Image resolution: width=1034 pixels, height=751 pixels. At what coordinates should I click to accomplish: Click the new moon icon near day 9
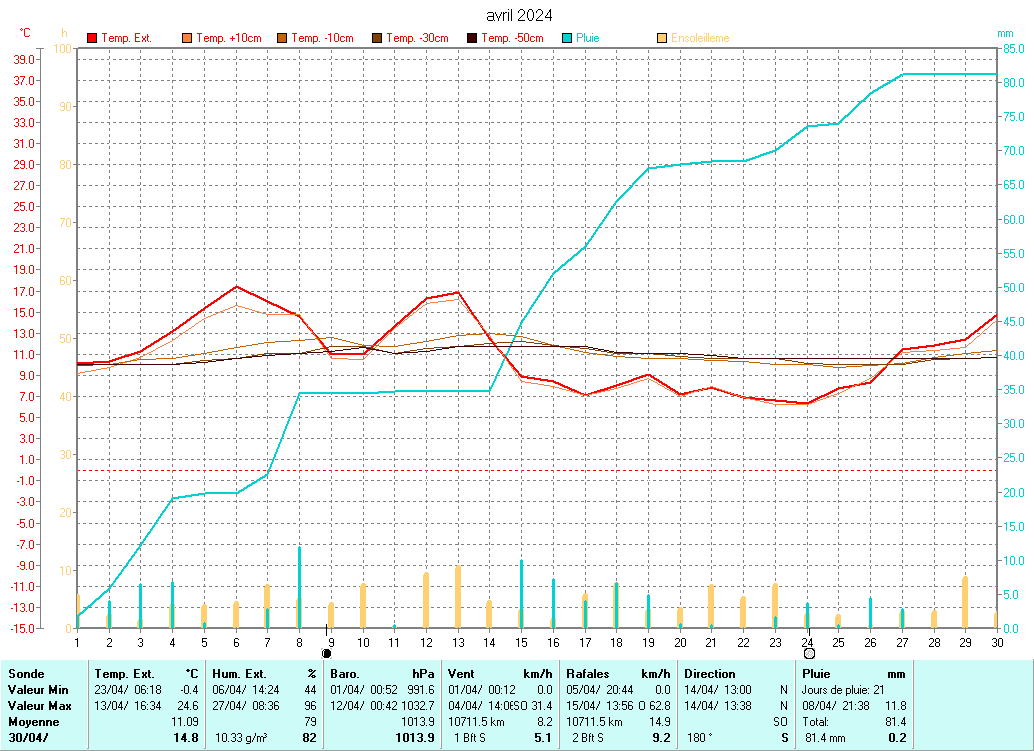click(326, 653)
